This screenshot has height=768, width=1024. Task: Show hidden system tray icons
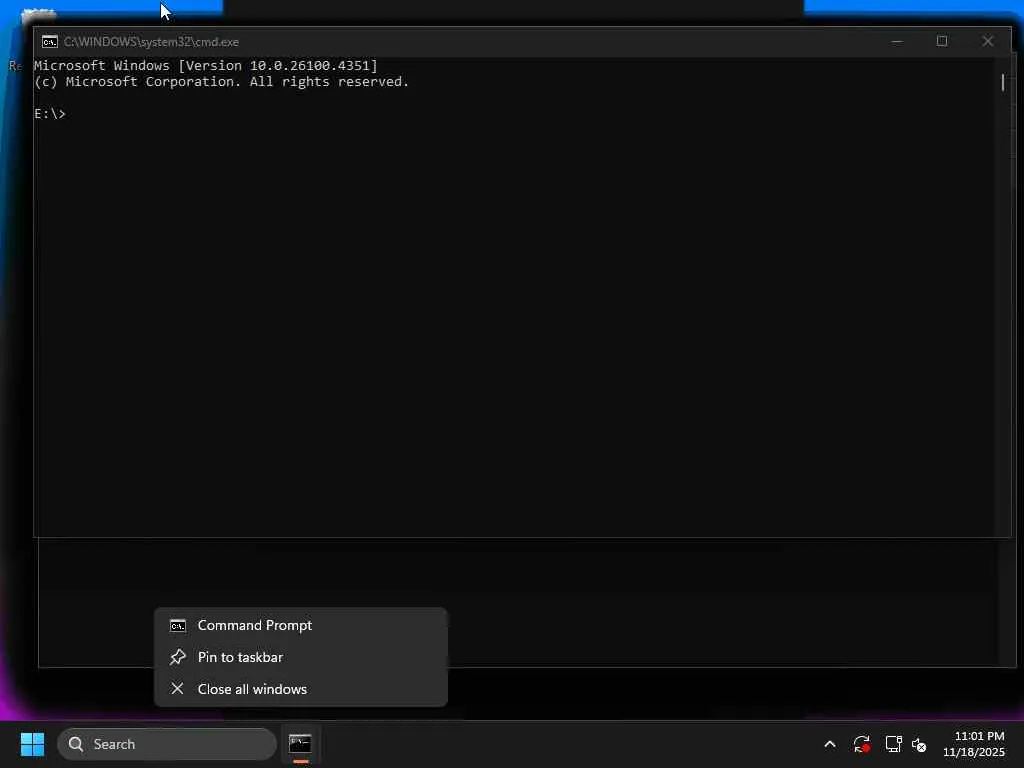click(x=829, y=744)
